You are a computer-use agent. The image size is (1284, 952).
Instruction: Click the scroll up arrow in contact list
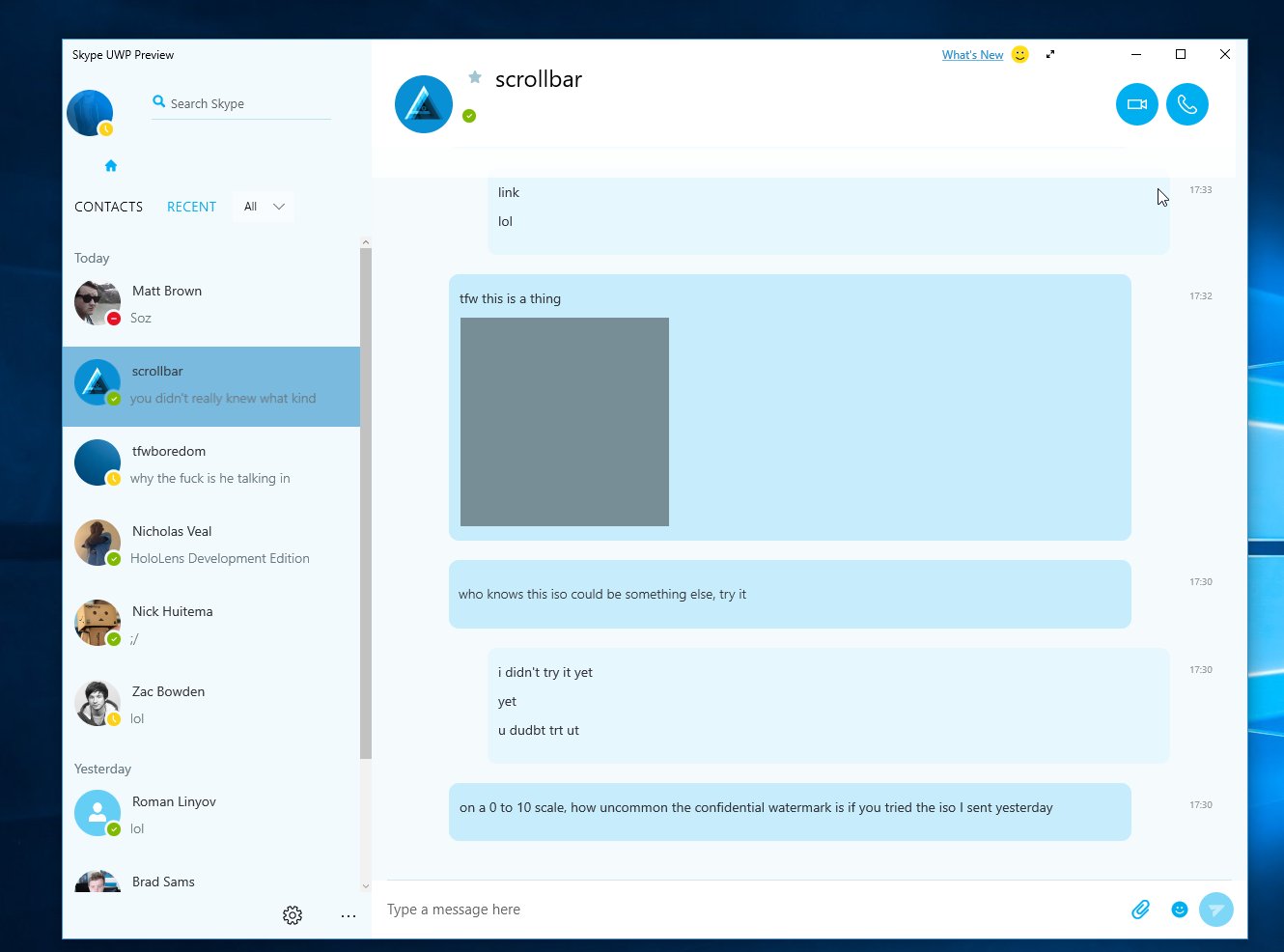[366, 241]
